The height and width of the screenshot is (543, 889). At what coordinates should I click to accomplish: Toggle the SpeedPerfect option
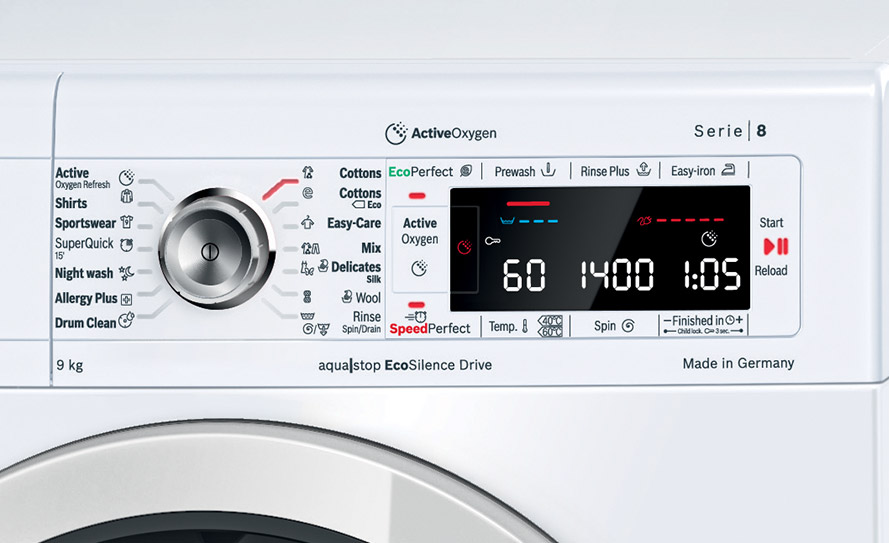[430, 328]
